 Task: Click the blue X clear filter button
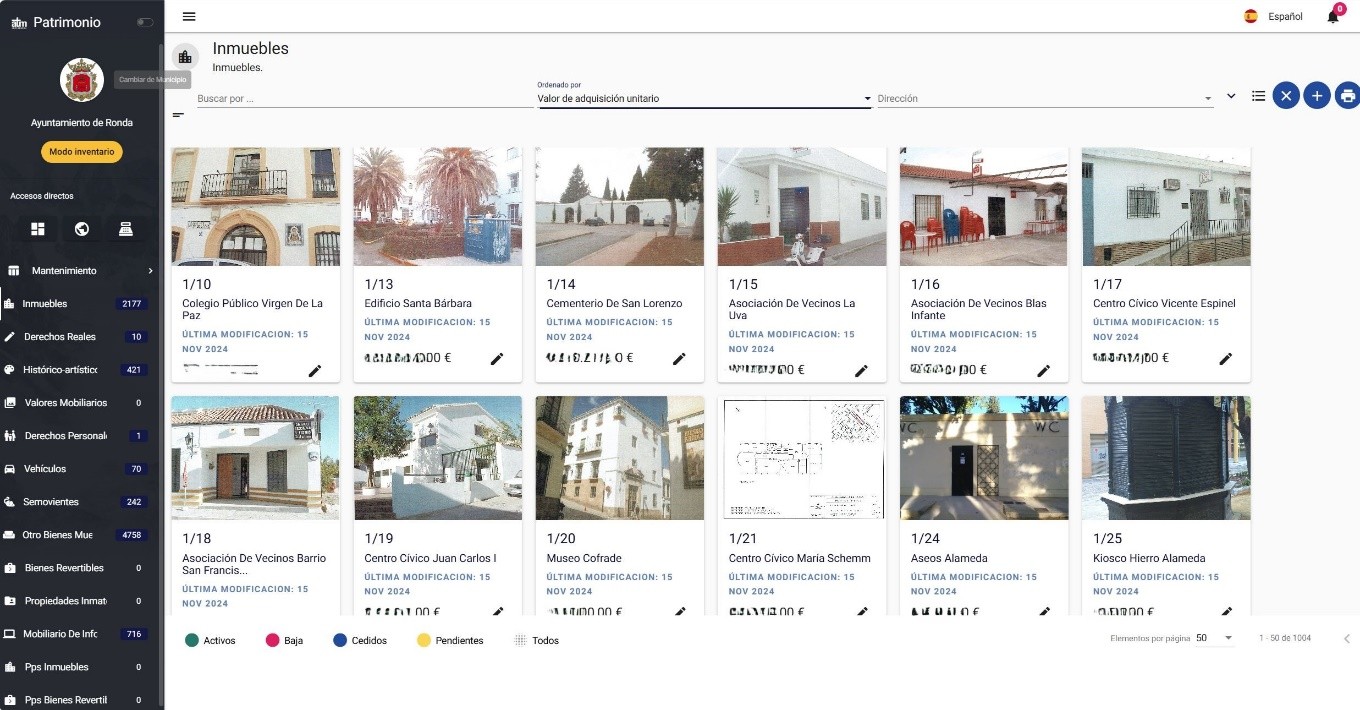(x=1286, y=96)
